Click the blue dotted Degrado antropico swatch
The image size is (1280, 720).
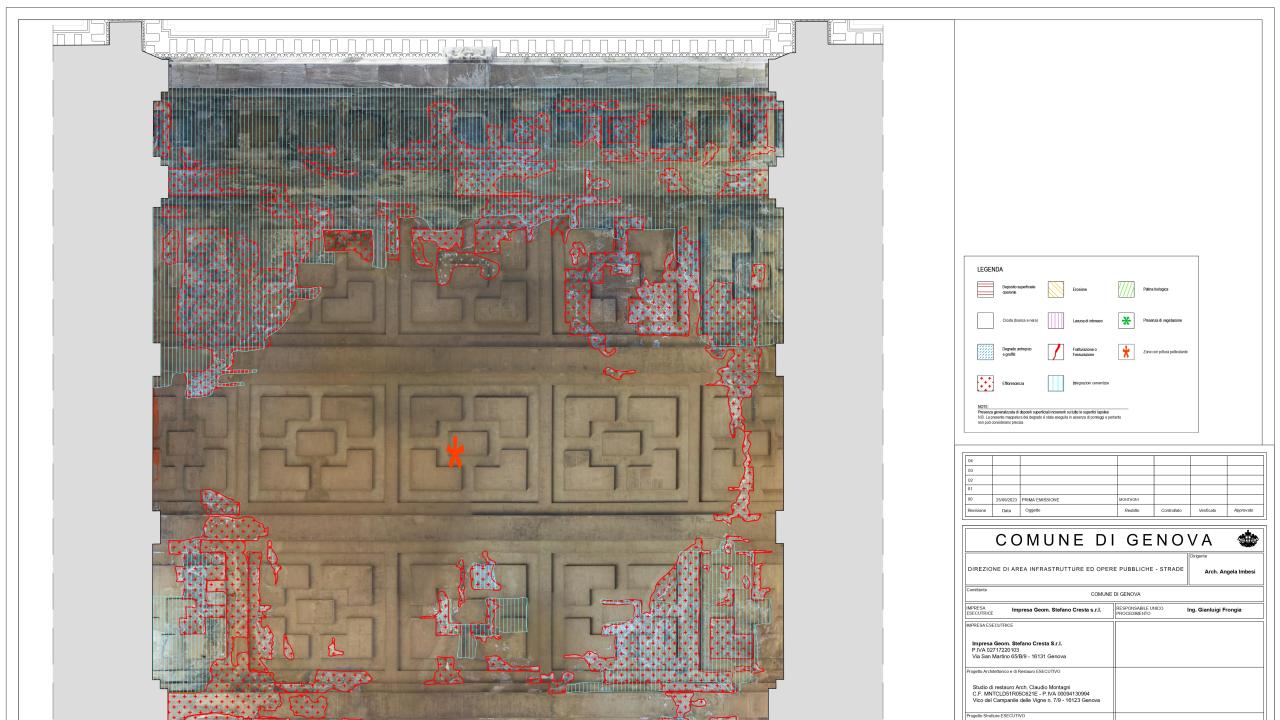coord(985,352)
